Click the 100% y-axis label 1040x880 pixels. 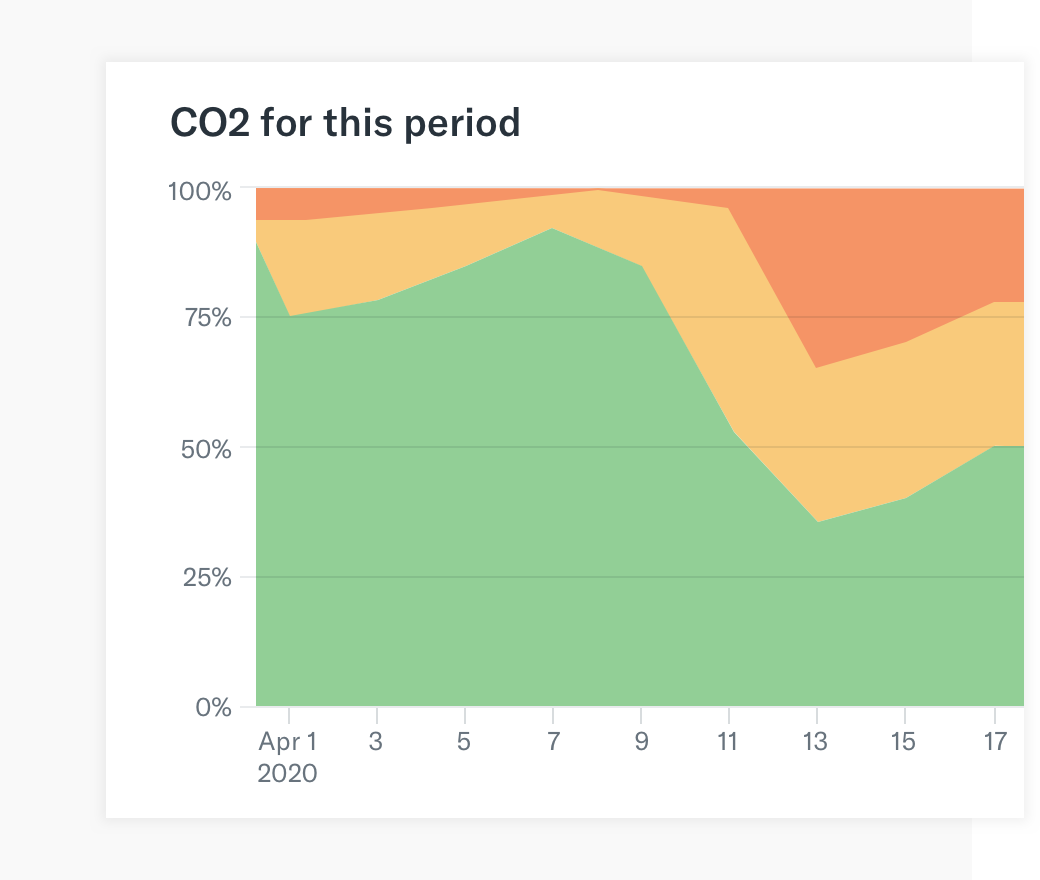coord(200,189)
